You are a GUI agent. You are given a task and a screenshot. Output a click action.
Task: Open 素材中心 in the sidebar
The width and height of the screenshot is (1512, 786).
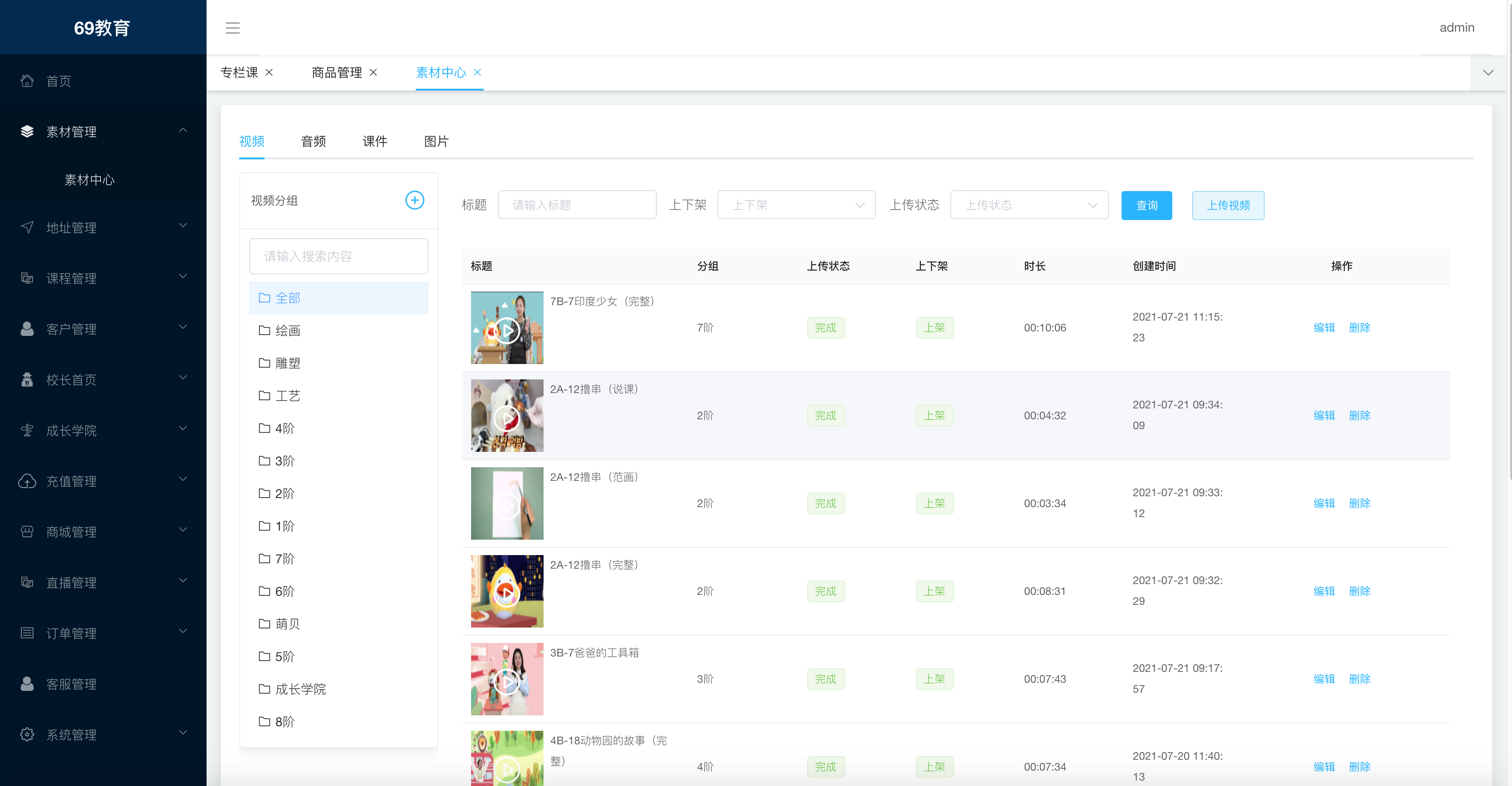89,180
